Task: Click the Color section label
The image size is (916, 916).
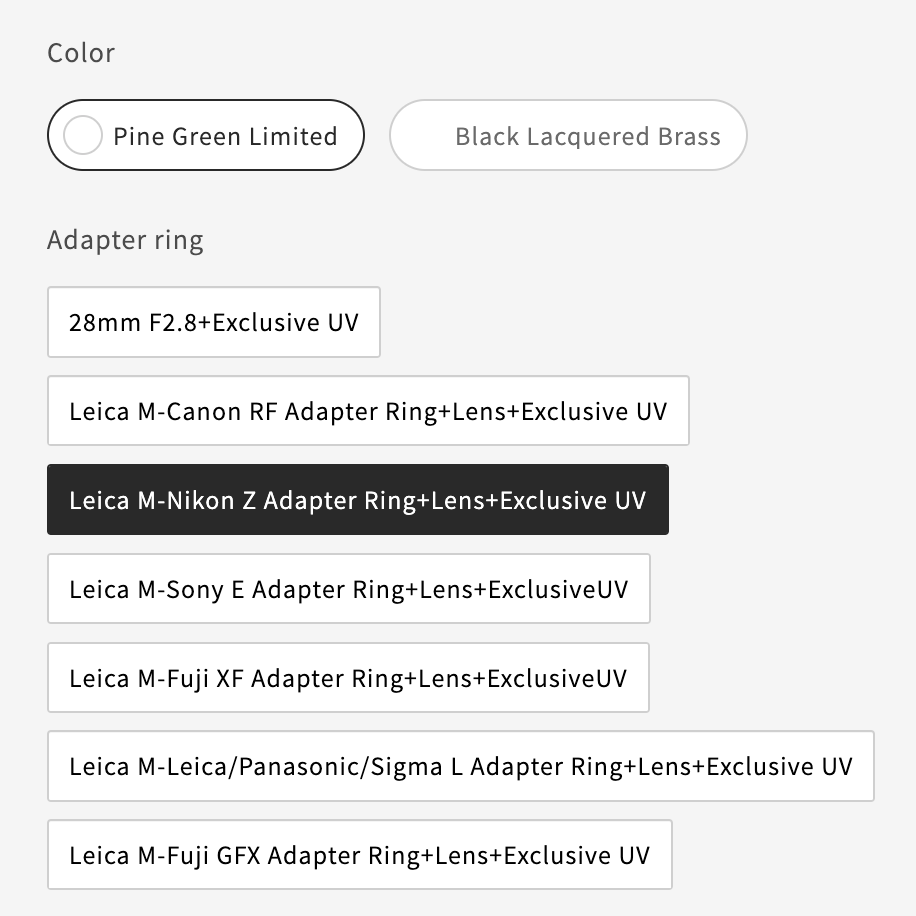Action: [81, 53]
